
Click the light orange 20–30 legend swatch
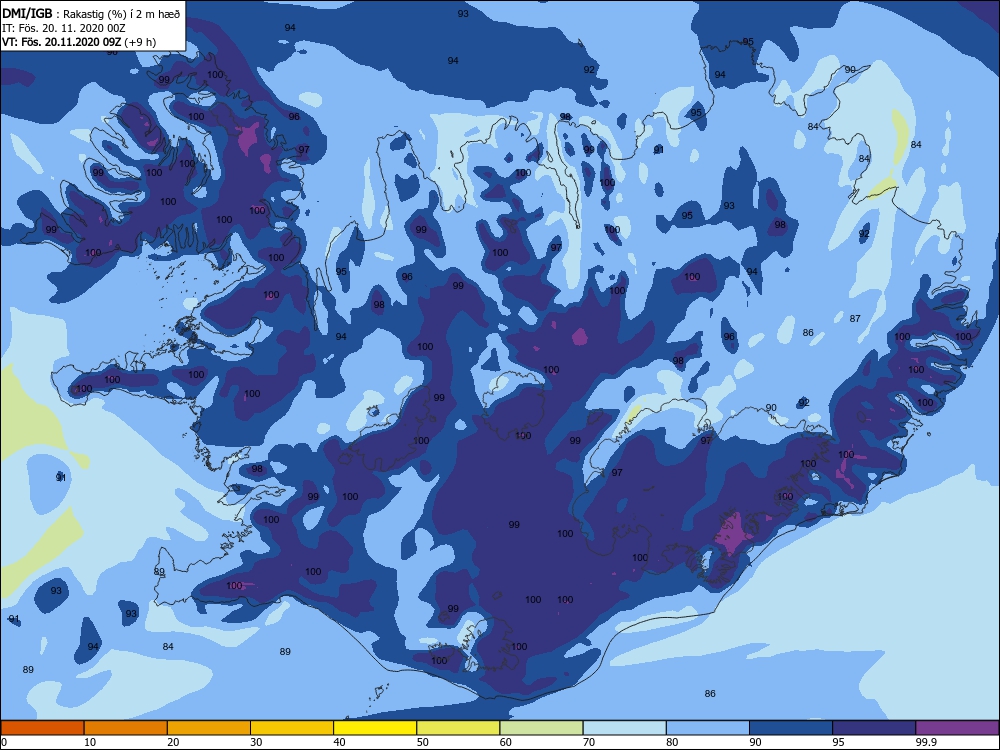tap(209, 728)
